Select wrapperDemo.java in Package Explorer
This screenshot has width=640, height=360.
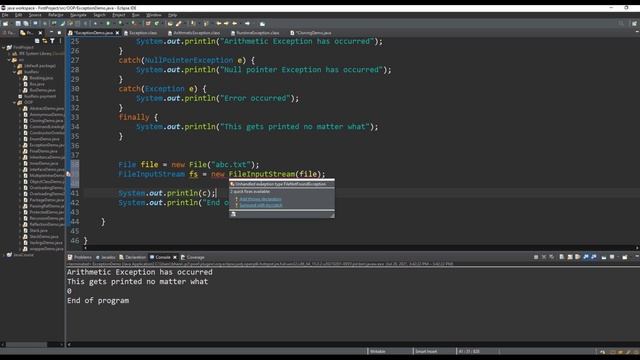pyautogui.click(x=46, y=249)
